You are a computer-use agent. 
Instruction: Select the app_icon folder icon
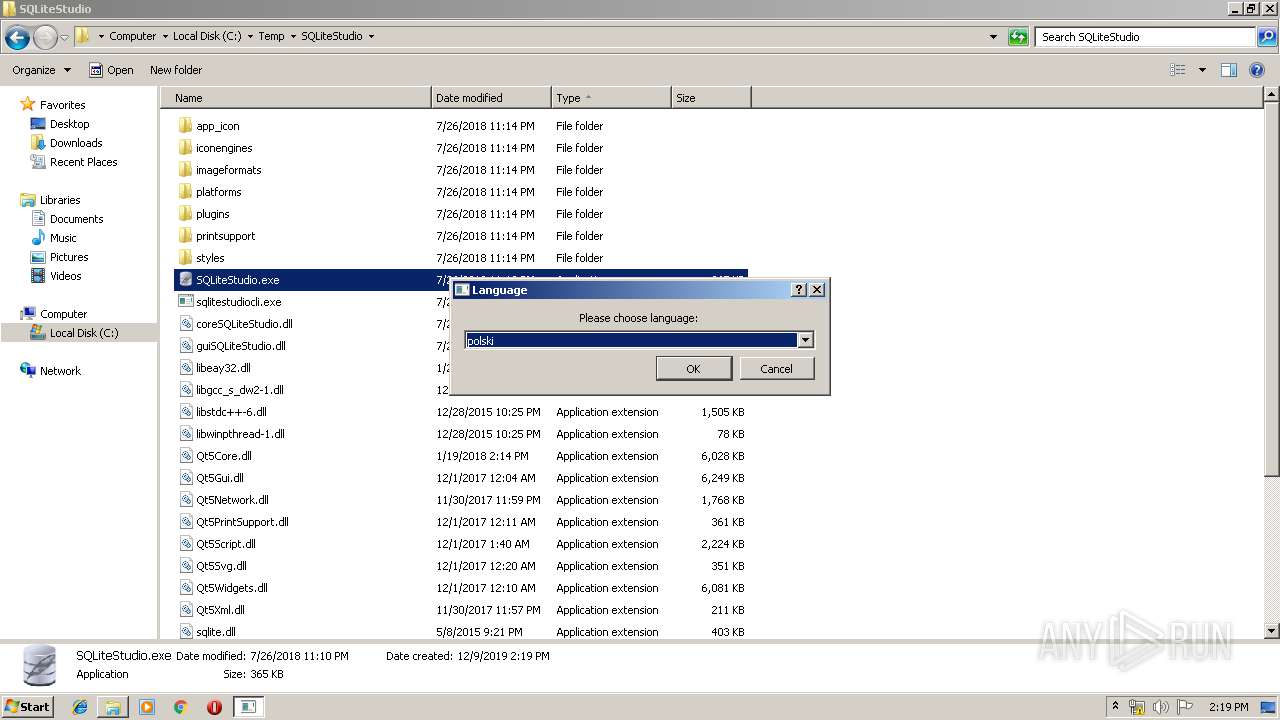point(185,126)
